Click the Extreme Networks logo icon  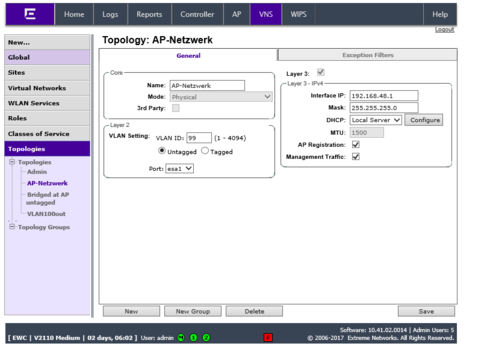pos(30,14)
